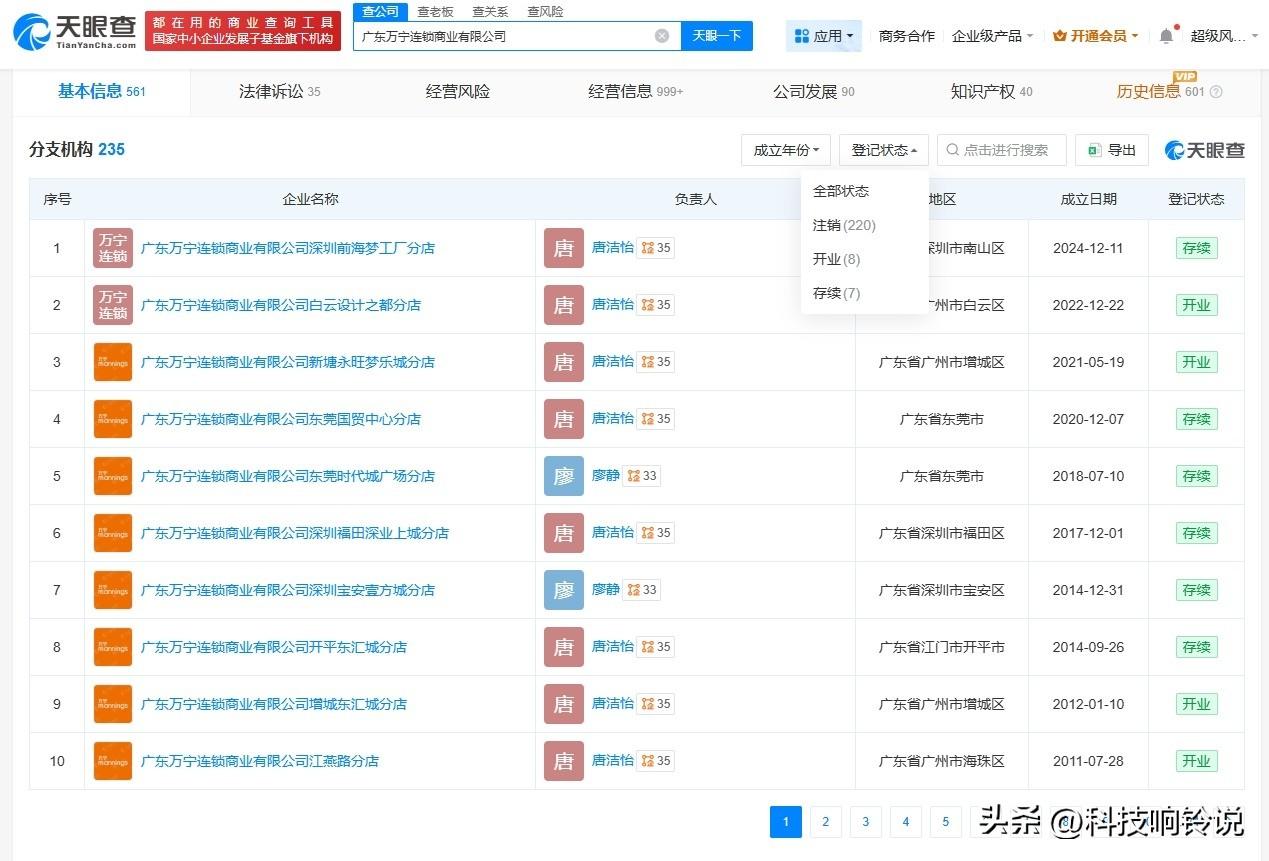Switch to 经营信息 tab
This screenshot has width=1269, height=861.
(x=636, y=92)
